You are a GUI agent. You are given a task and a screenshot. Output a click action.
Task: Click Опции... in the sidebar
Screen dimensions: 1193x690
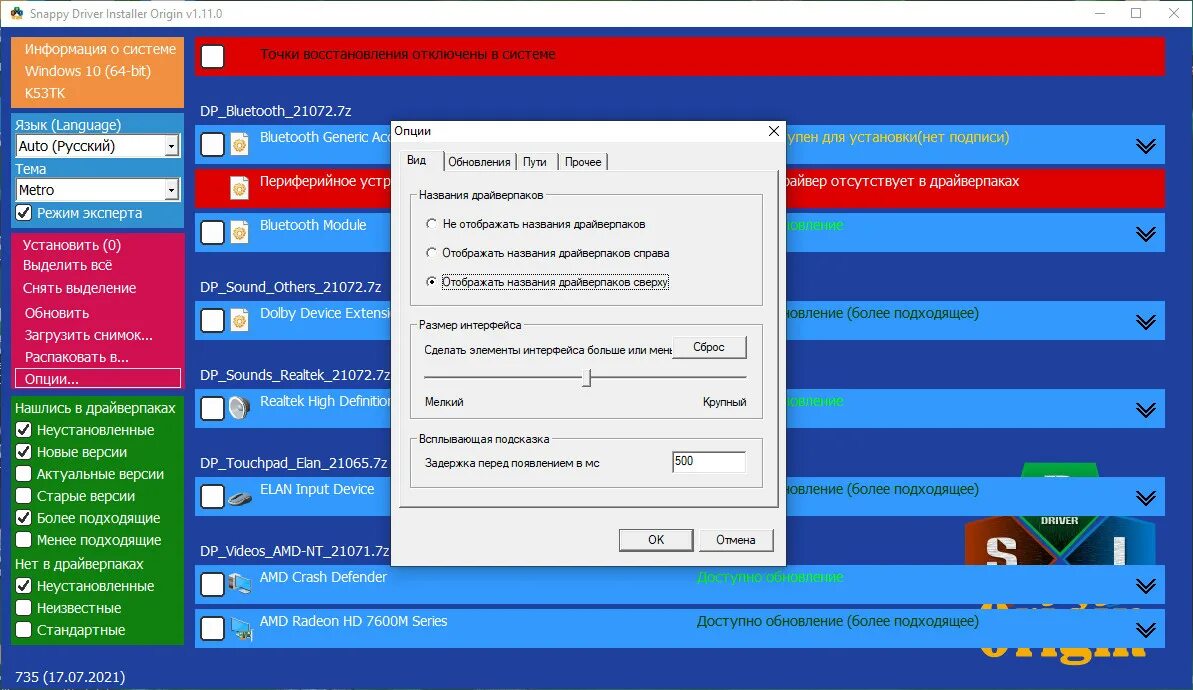[97, 378]
